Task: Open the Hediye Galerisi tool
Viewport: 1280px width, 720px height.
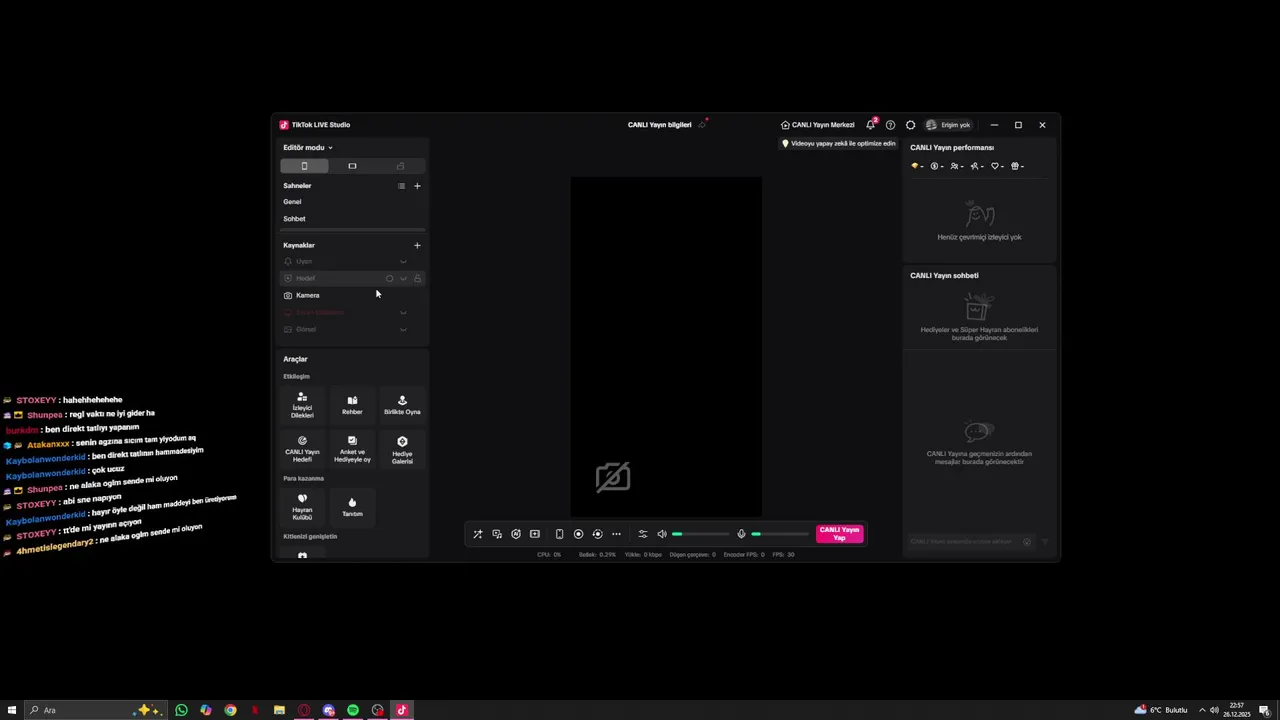Action: [402, 449]
